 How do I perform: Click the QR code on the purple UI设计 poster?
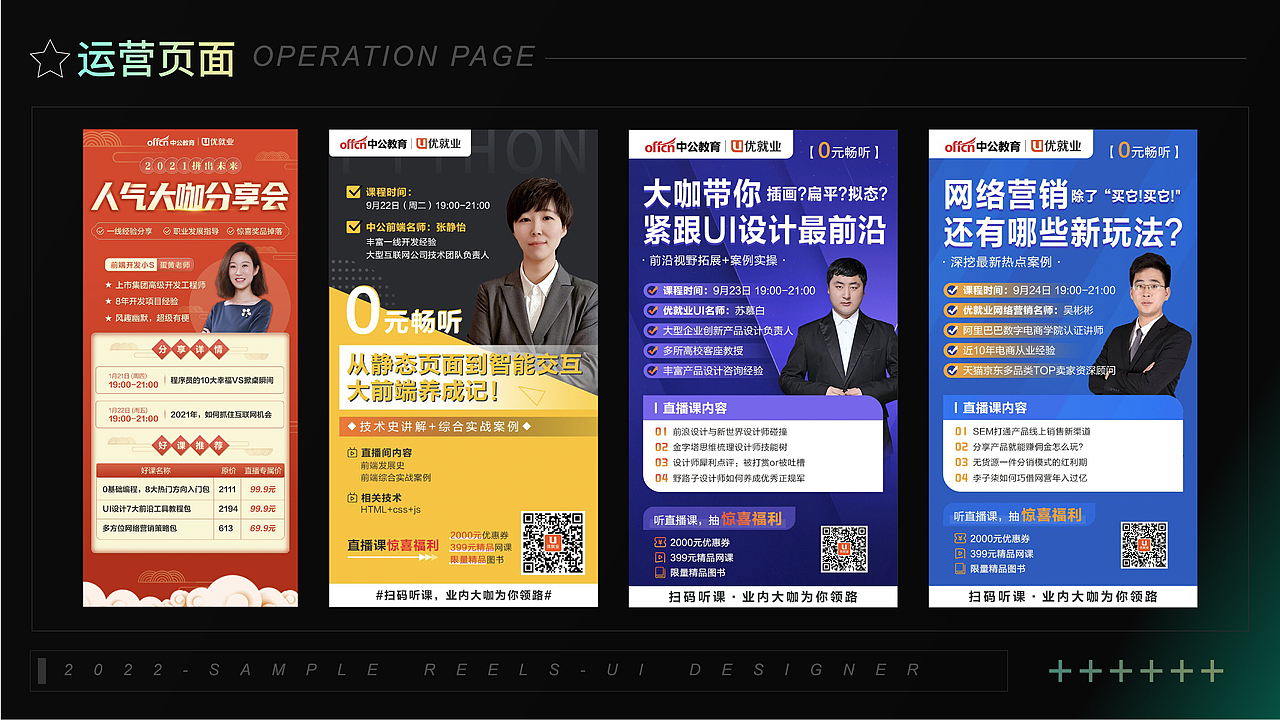pos(844,549)
